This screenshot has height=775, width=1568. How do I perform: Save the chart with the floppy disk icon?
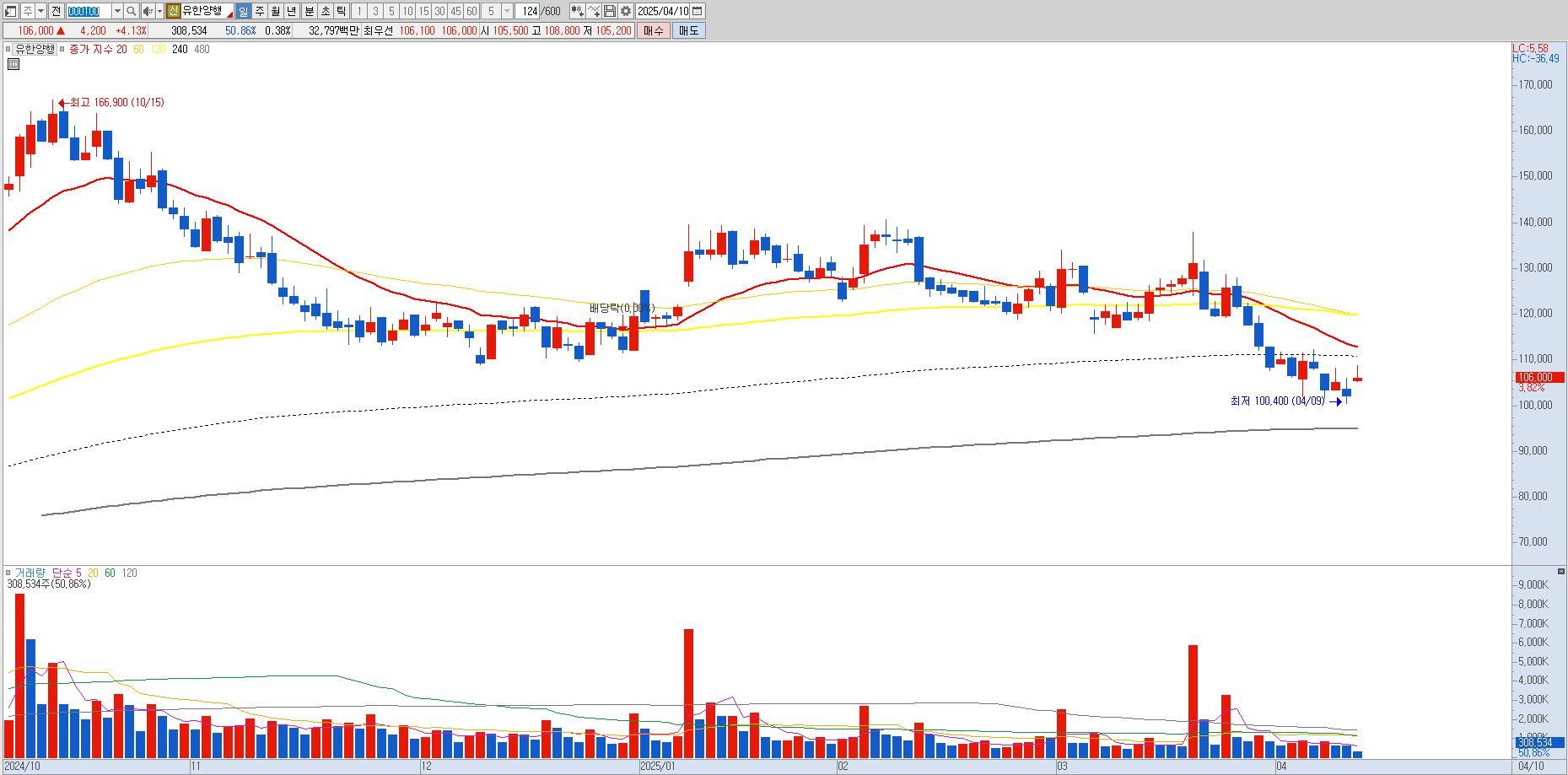(610, 11)
